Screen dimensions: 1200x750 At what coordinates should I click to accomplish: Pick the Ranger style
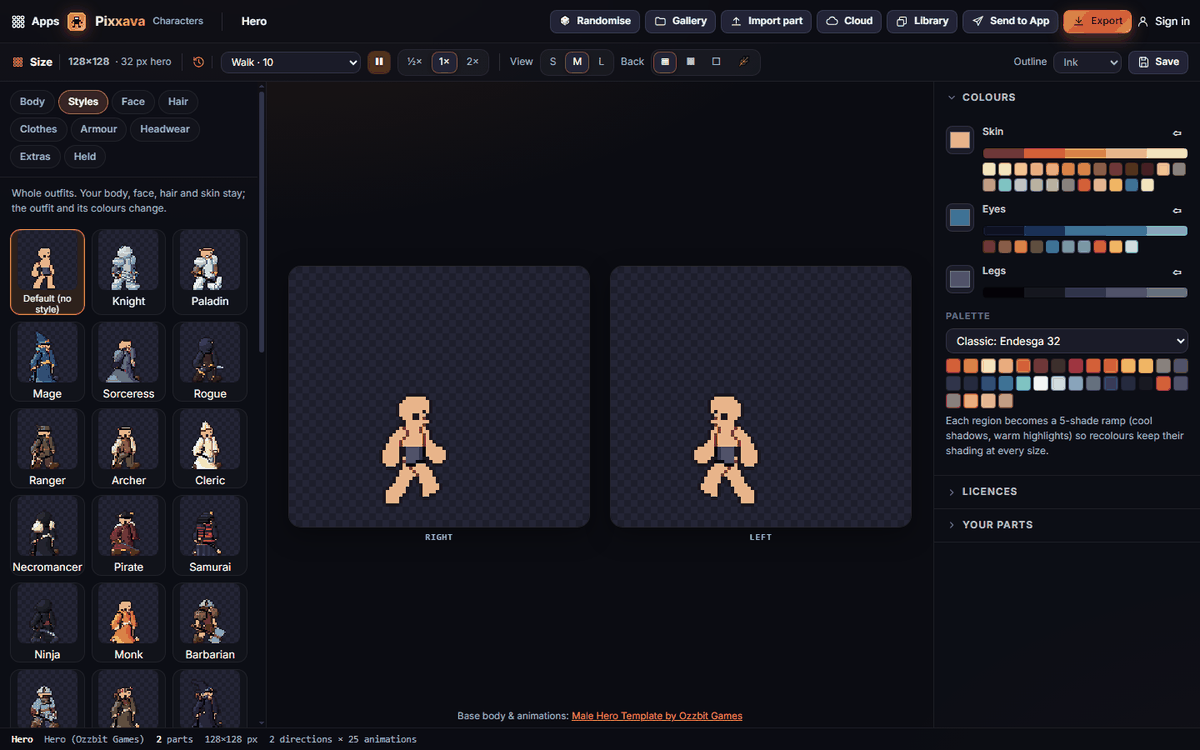point(47,448)
